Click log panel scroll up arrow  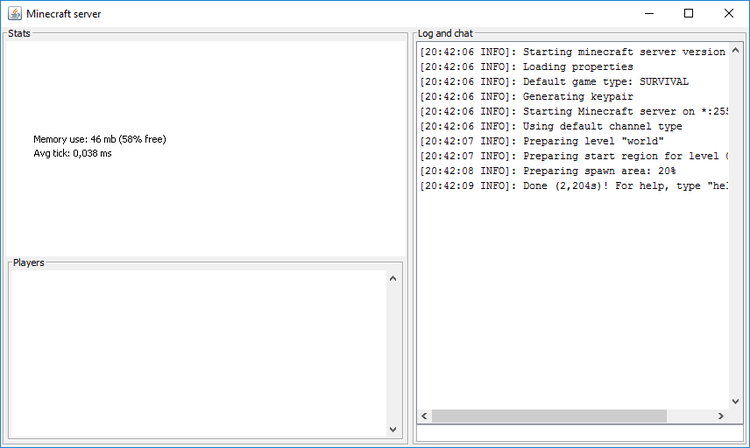[x=736, y=50]
